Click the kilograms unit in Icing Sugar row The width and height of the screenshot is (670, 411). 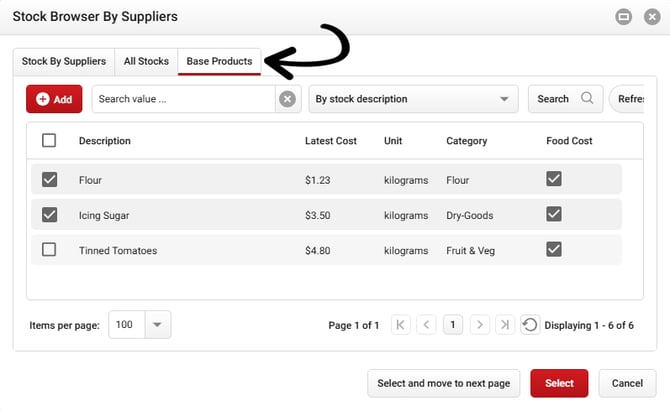[406, 215]
